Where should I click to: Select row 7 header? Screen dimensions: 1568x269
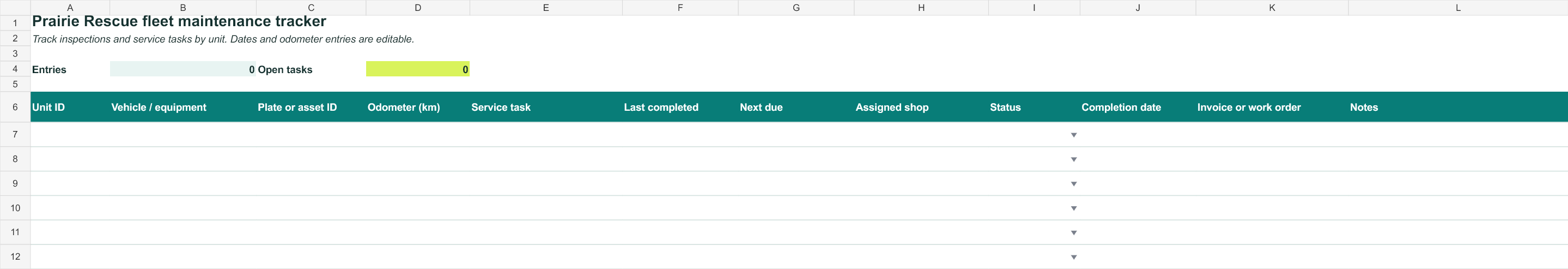tap(15, 134)
